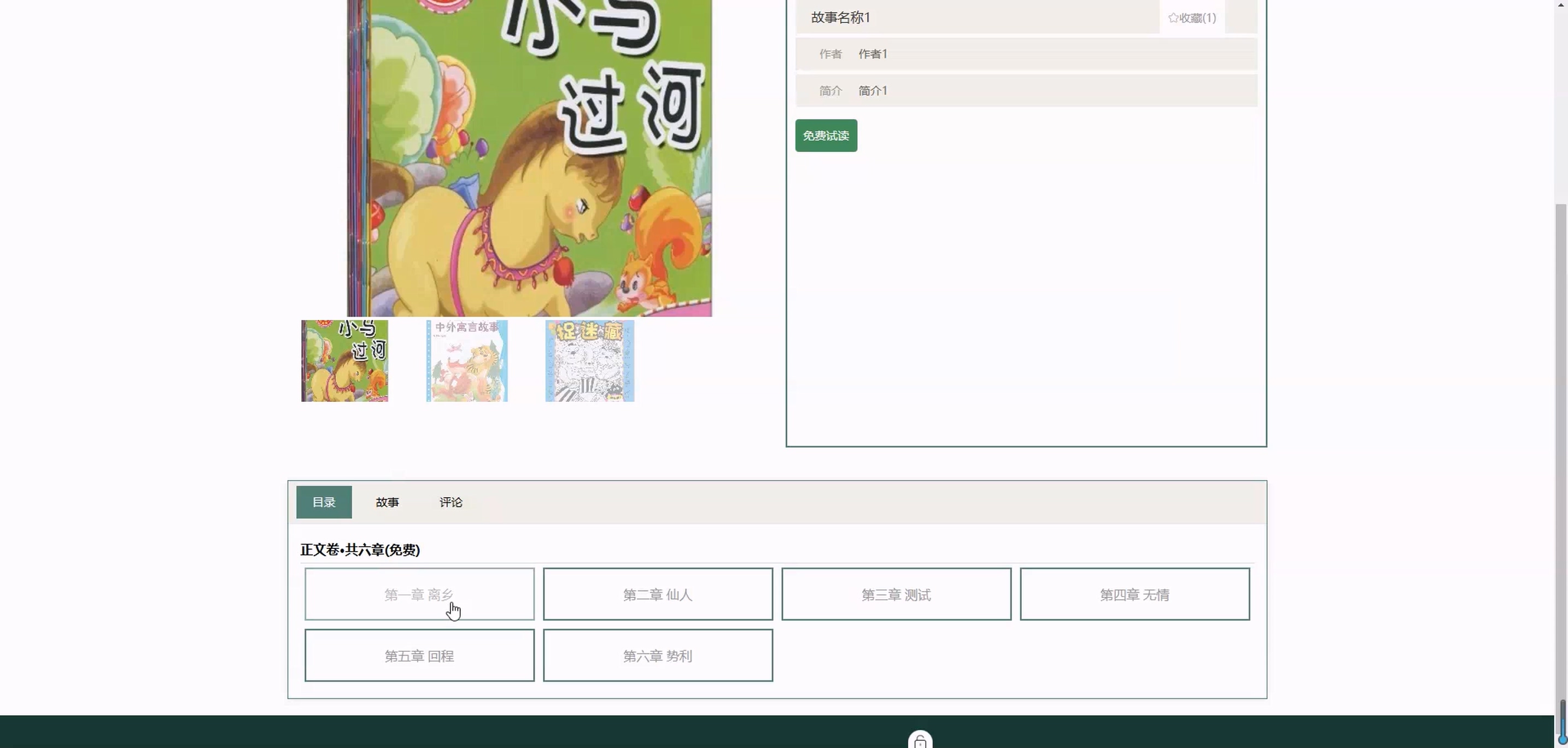Select the 捉迷藏 thumbnail
The image size is (1568, 748).
589,361
